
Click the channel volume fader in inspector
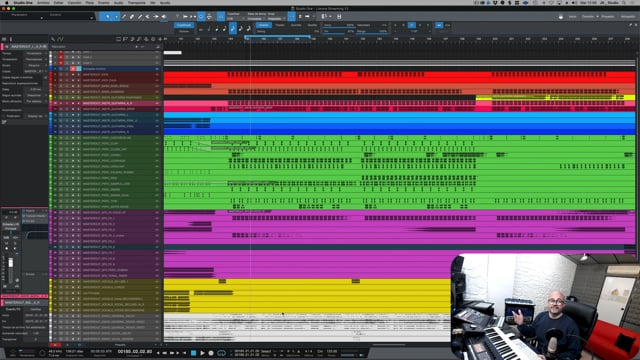click(11, 263)
